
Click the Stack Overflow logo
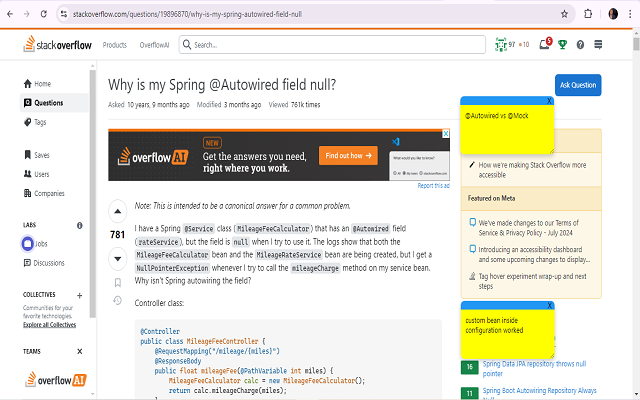[58, 44]
